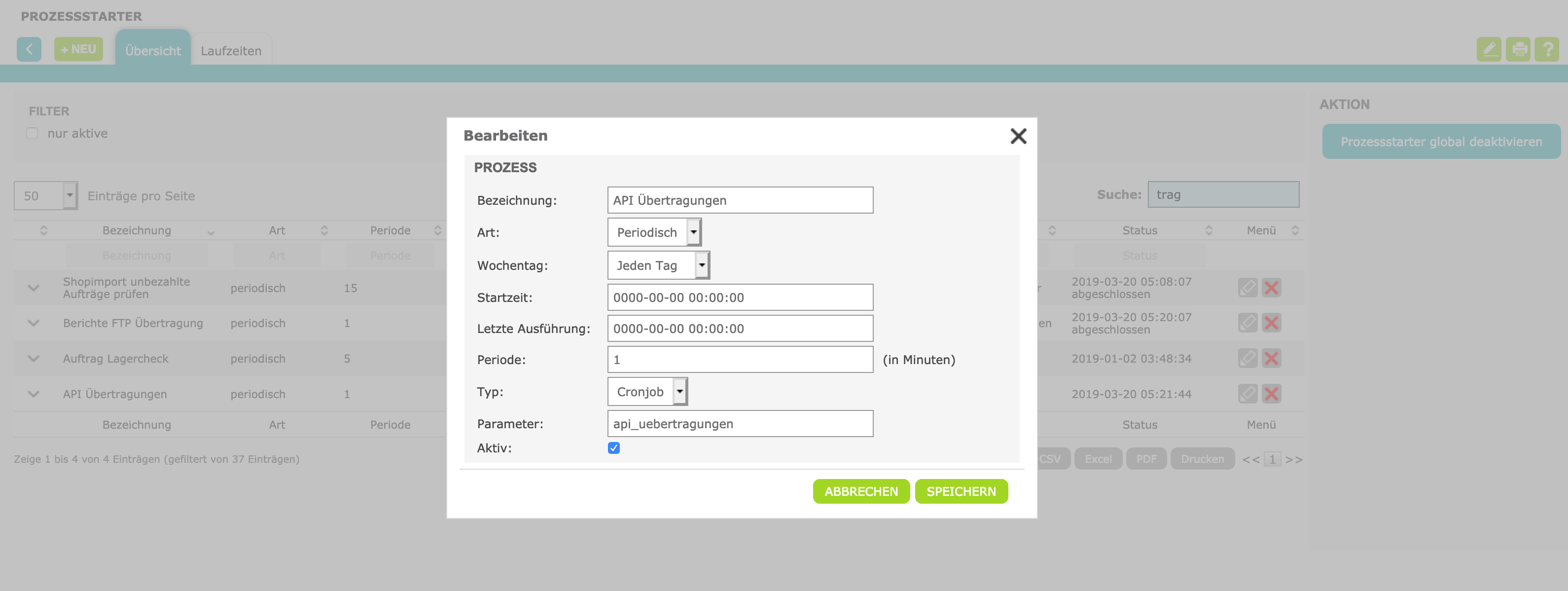Screen dimensions: 1568x591
Task: Close the Bearbeiten dialog with X
Action: [1018, 136]
